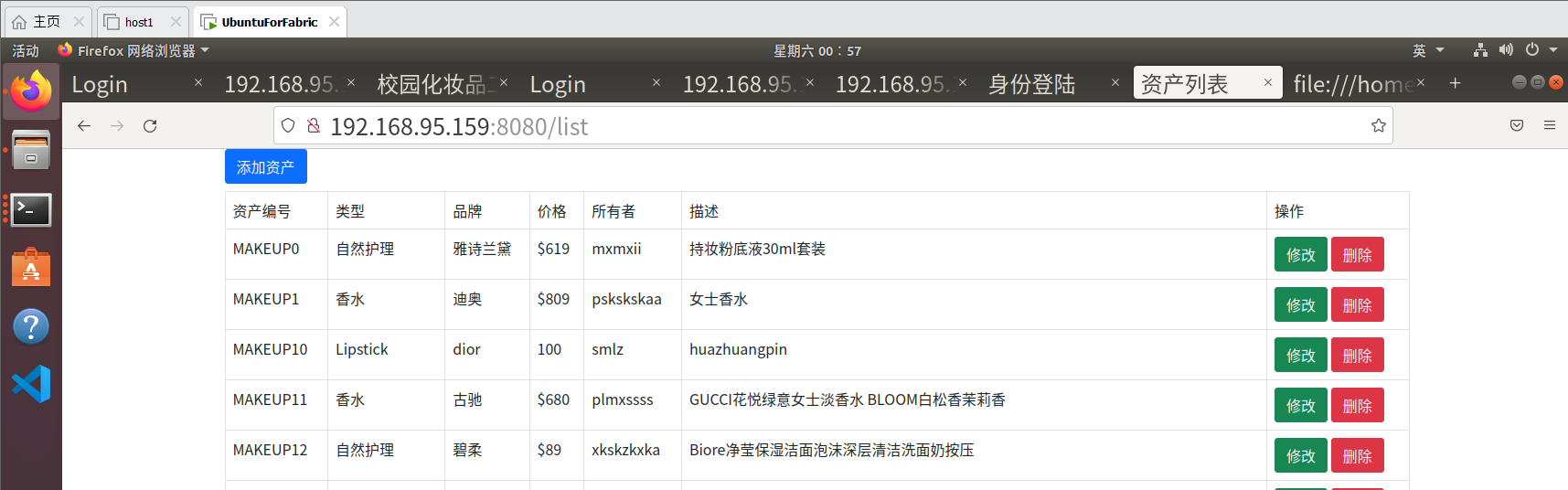Screen dimensions: 1568x490
Task: Close the UbuntuForFabric VM tab
Action: pos(334,21)
